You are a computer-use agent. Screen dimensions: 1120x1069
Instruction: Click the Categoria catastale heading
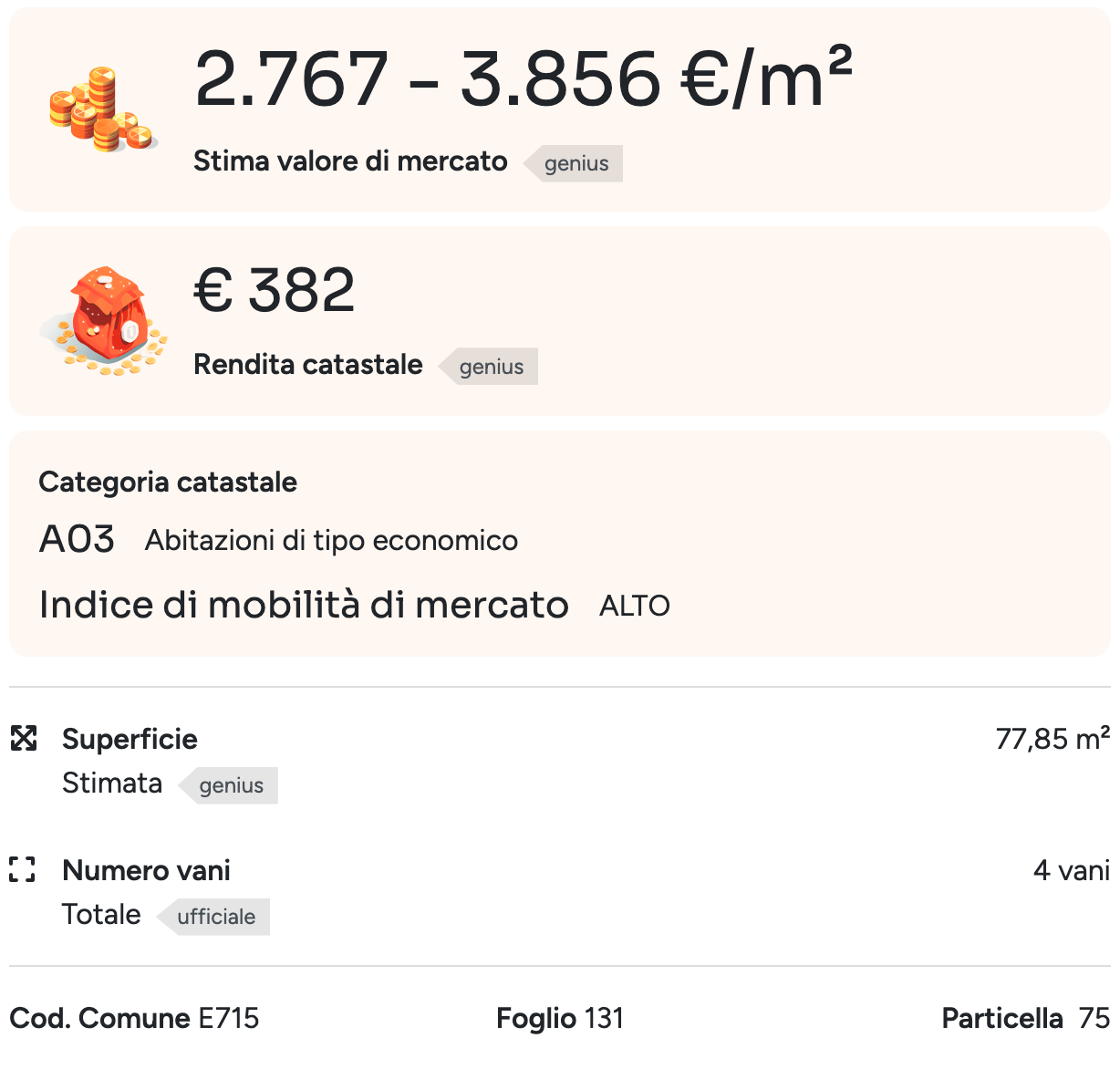[168, 483]
